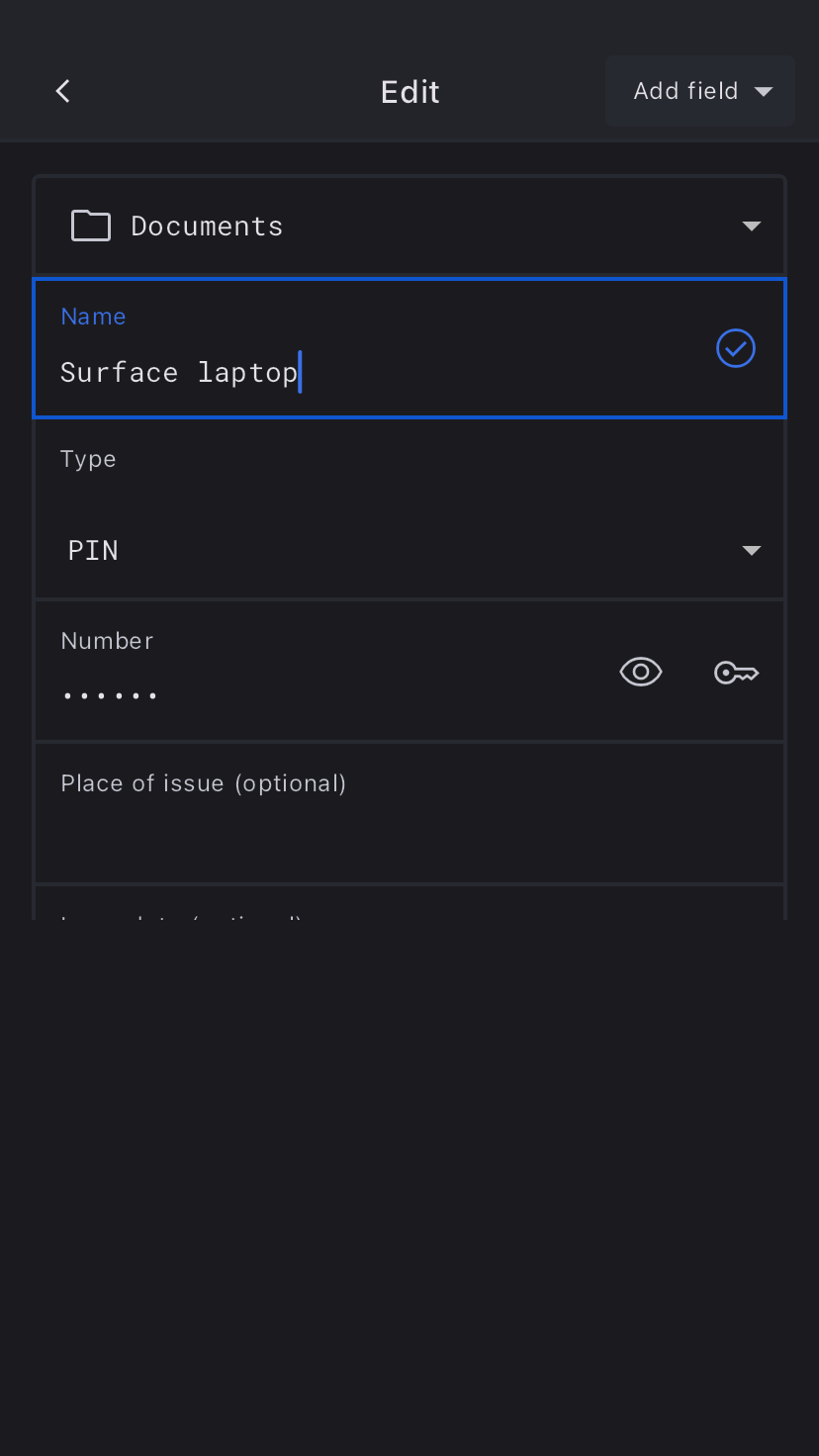Click the Name field label
This screenshot has height=1456, width=819.
tap(93, 317)
